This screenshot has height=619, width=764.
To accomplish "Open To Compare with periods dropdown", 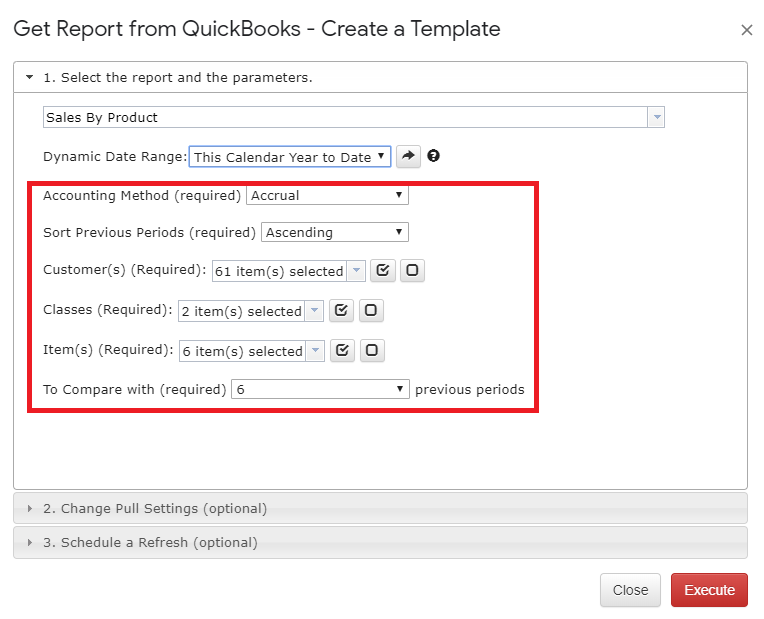I will pos(320,389).
